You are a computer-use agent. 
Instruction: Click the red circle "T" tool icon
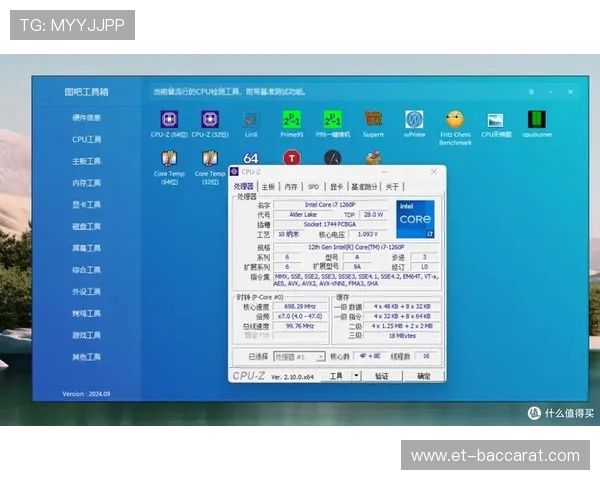tap(292, 158)
